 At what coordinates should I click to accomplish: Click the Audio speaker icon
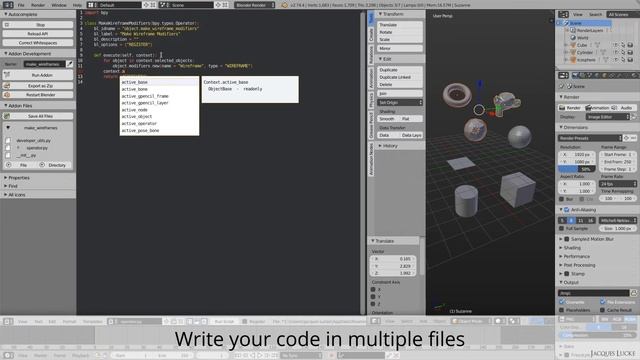[x=614, y=108]
